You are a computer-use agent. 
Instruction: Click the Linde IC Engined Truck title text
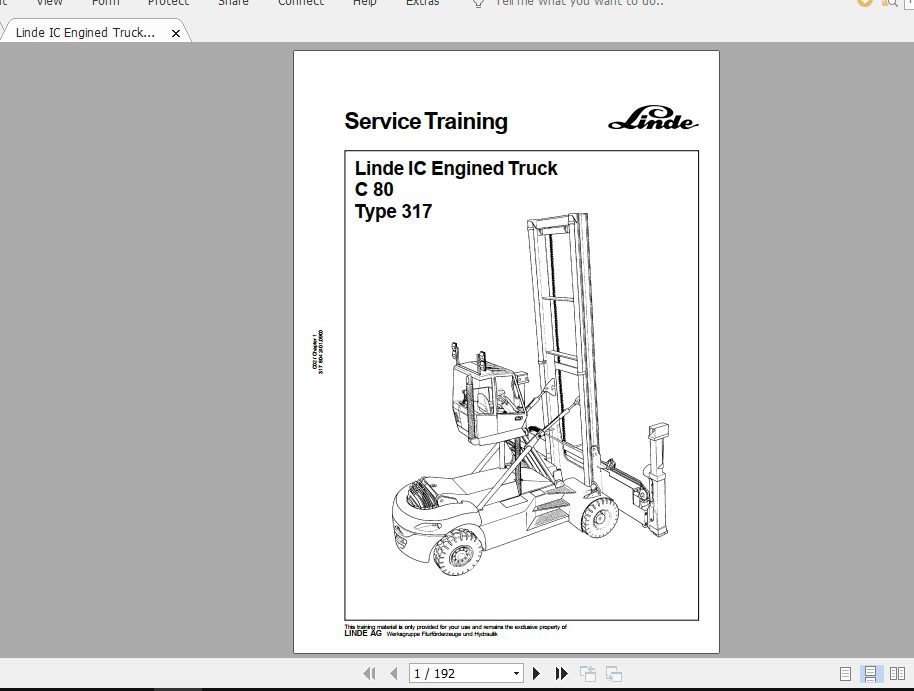click(456, 169)
